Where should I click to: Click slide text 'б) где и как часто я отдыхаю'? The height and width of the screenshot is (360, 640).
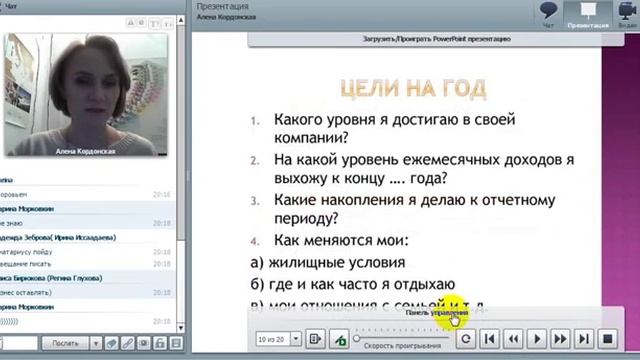coord(353,284)
